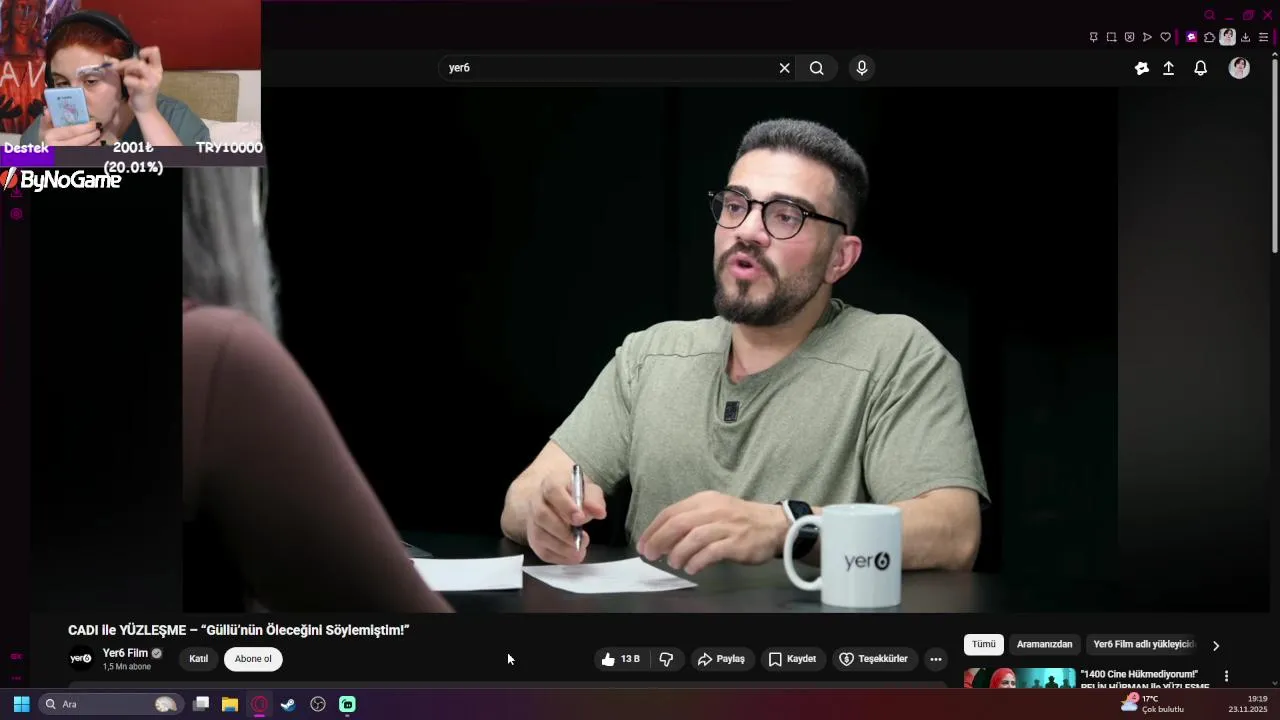Open the taskbar weather widget 17°C

(1152, 704)
